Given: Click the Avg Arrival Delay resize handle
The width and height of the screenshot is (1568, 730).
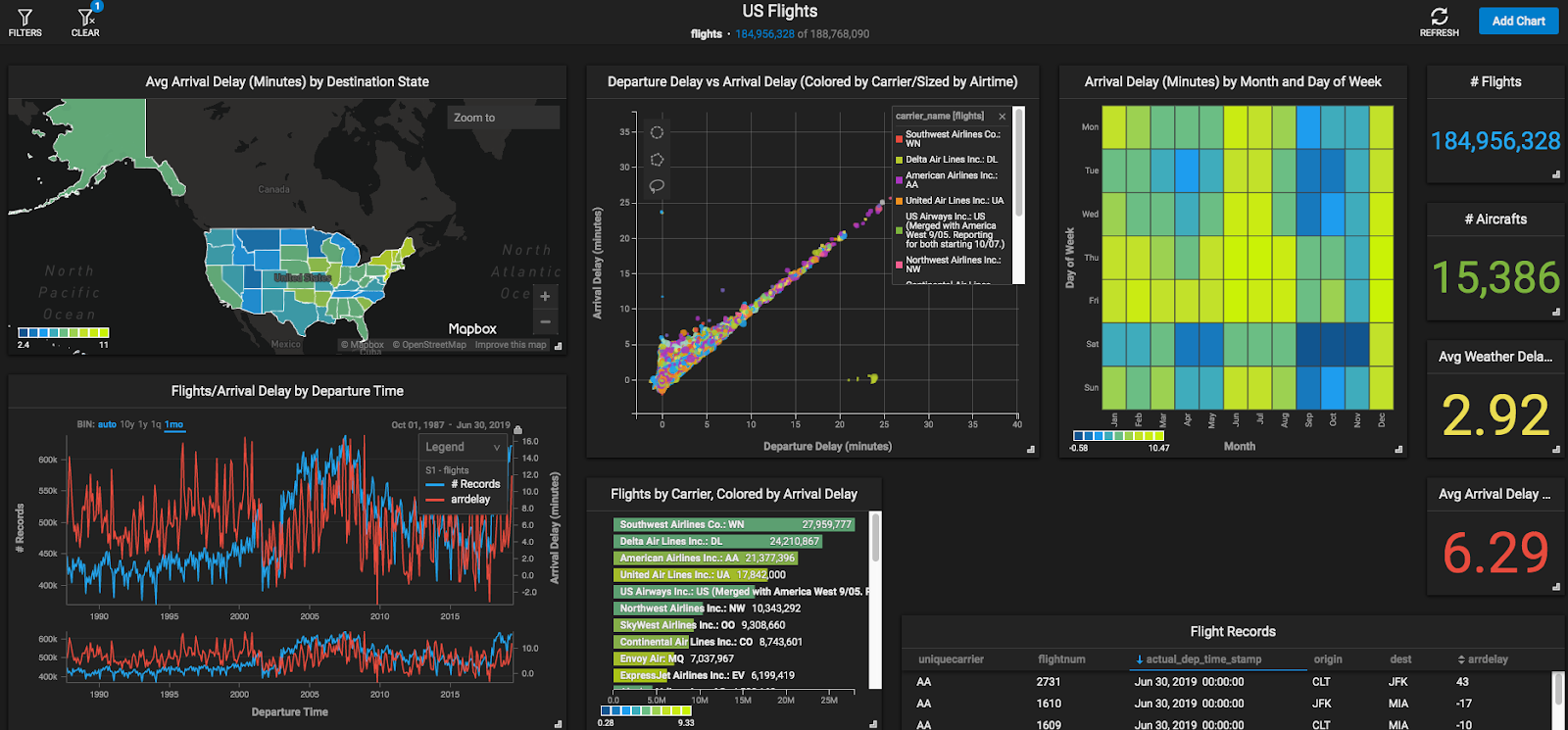Looking at the screenshot, I should (1556, 586).
